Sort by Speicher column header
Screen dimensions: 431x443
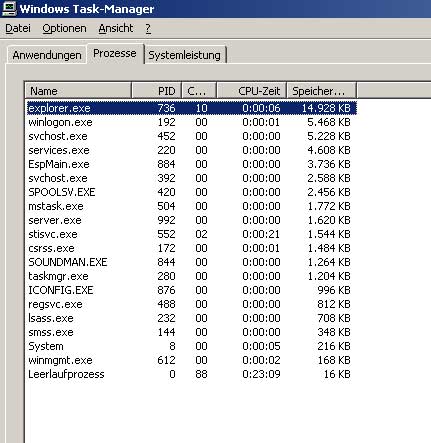point(322,91)
